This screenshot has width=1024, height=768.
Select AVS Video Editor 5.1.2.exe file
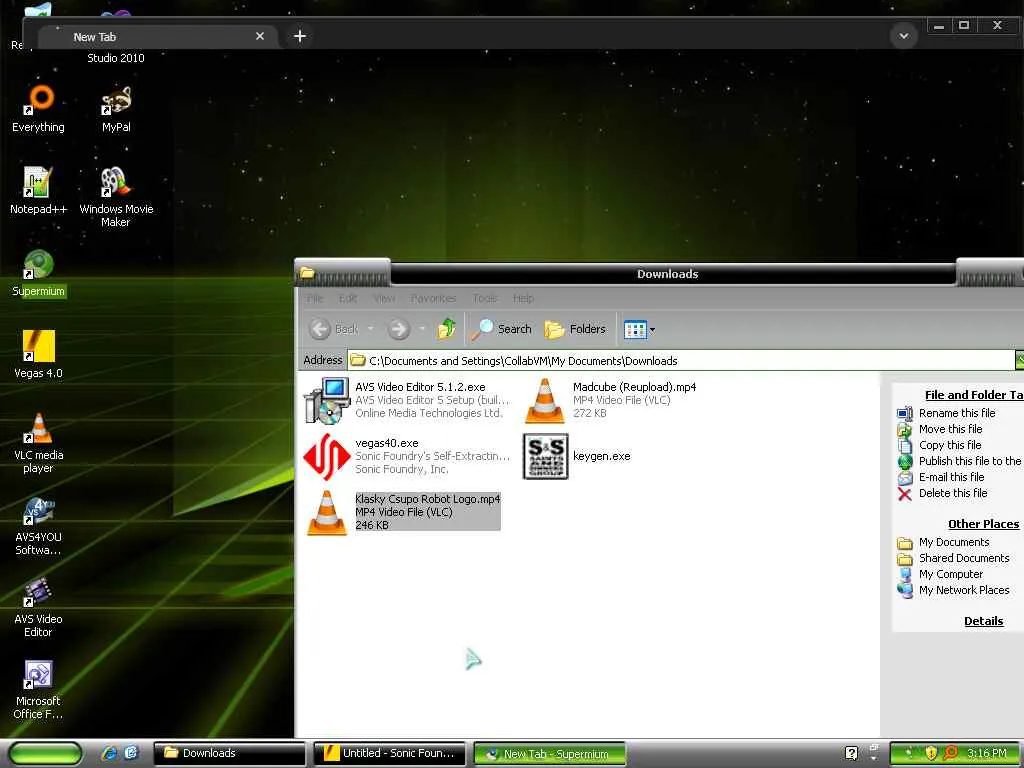pos(405,400)
